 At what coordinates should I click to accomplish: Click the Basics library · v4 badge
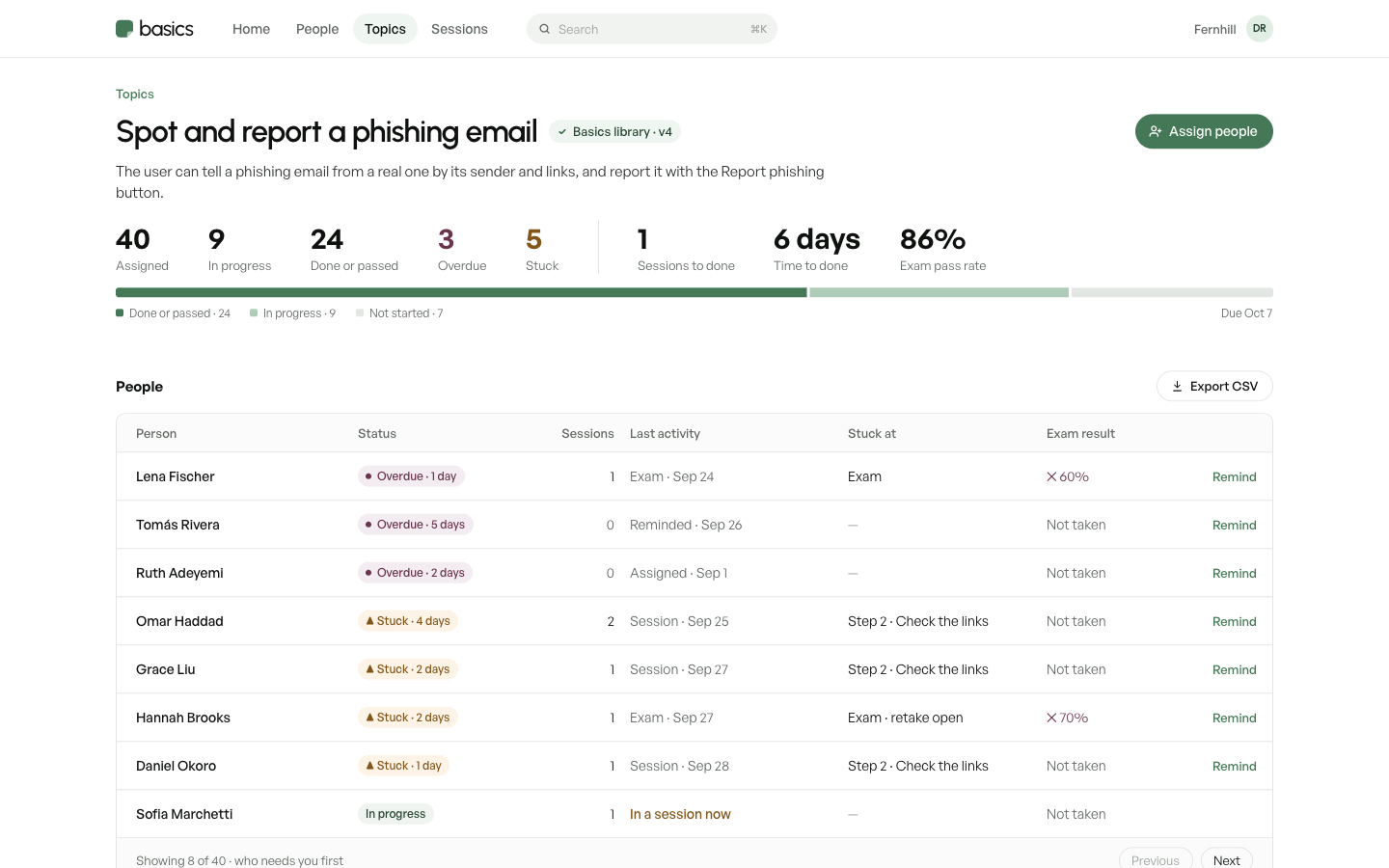point(615,132)
